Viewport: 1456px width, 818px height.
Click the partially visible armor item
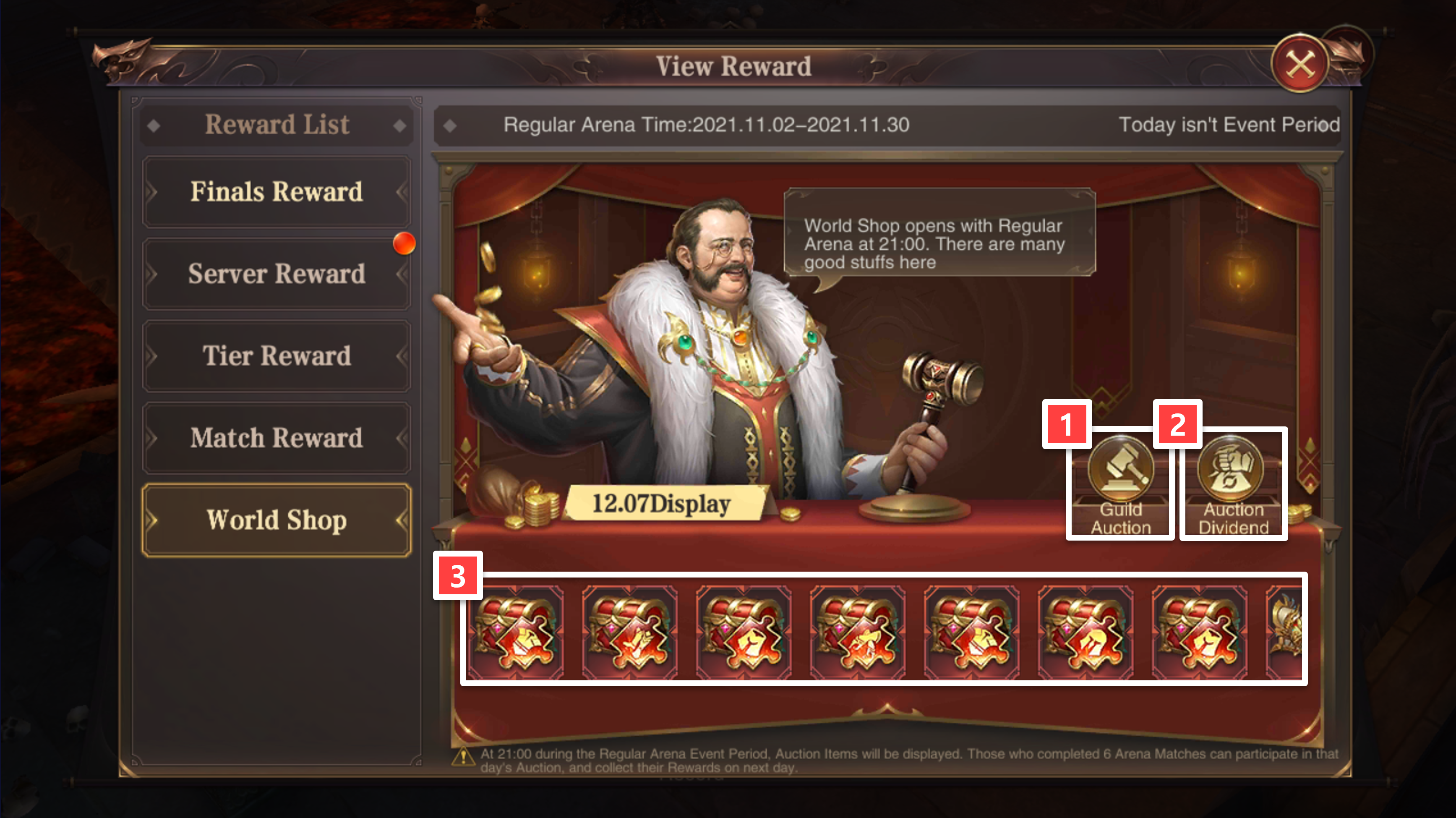[1284, 632]
